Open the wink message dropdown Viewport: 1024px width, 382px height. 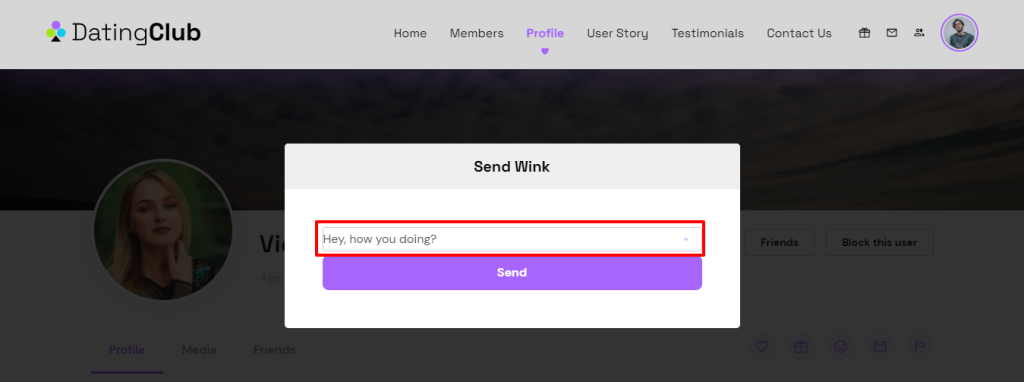click(x=511, y=239)
